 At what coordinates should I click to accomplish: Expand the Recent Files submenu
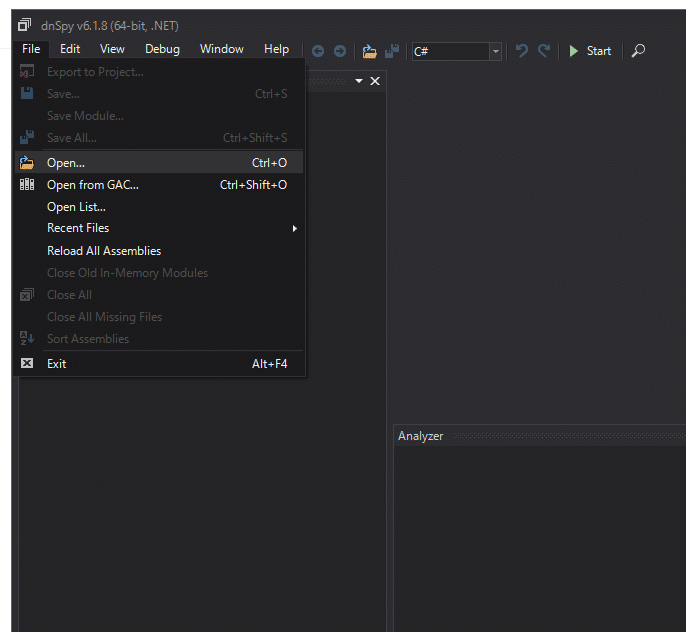(x=159, y=228)
